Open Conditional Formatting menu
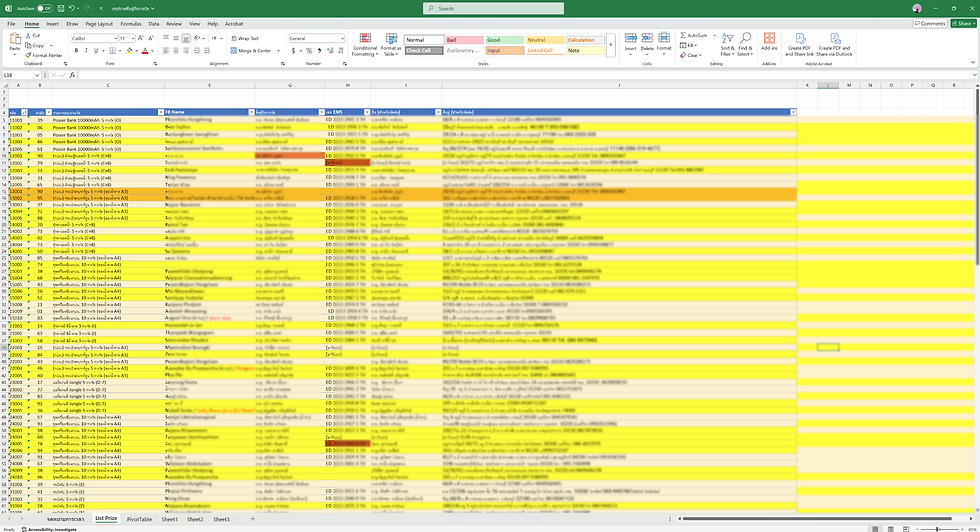 click(365, 44)
